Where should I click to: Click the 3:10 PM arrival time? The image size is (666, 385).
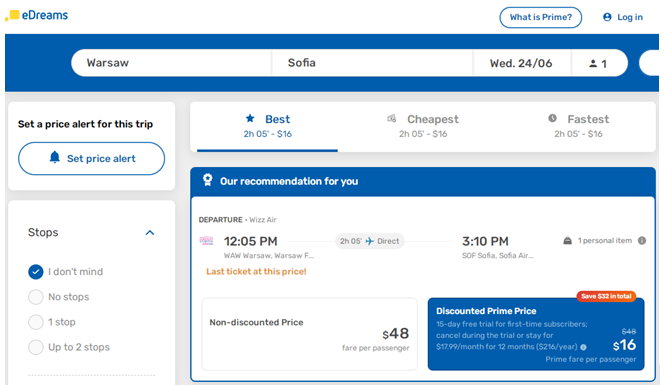coord(485,241)
